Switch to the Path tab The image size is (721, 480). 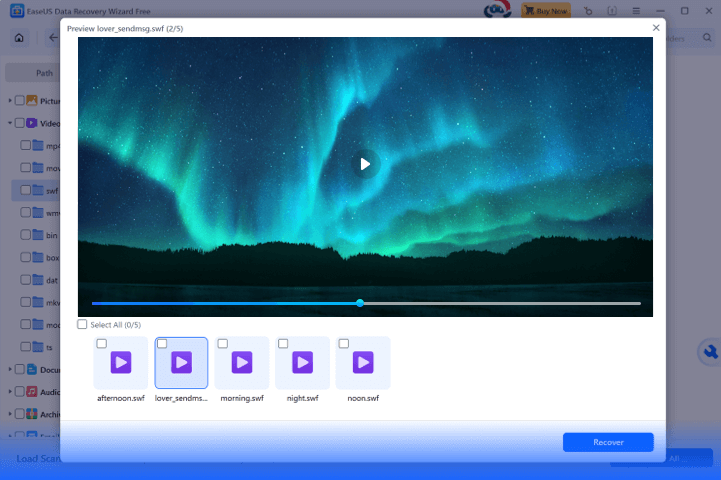(x=44, y=72)
